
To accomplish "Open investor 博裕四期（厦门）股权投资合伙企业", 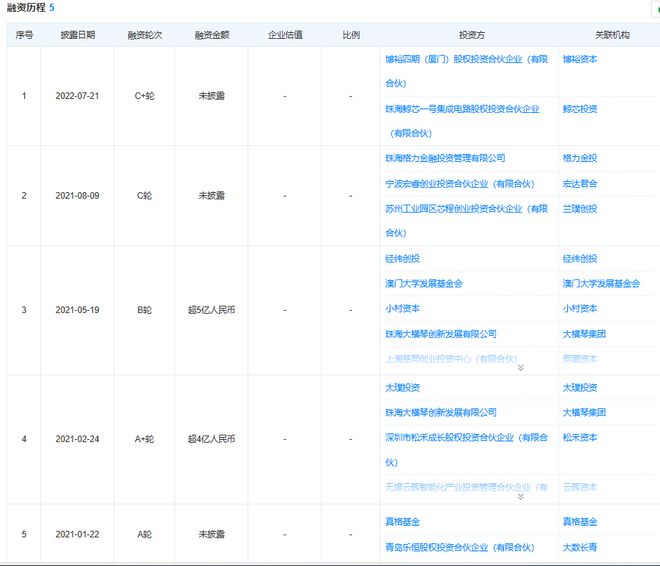I will pos(466,71).
